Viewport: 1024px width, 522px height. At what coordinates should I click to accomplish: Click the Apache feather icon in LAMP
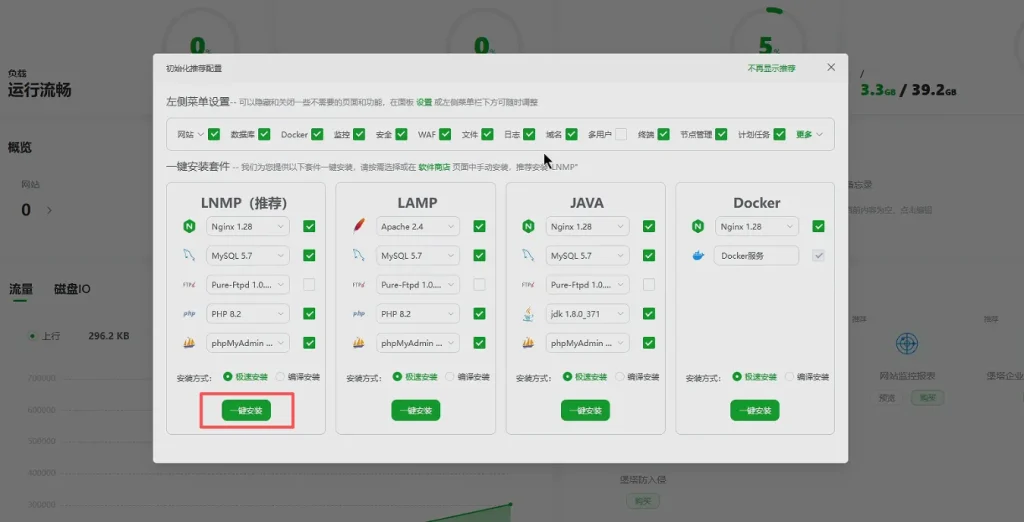click(x=358, y=227)
